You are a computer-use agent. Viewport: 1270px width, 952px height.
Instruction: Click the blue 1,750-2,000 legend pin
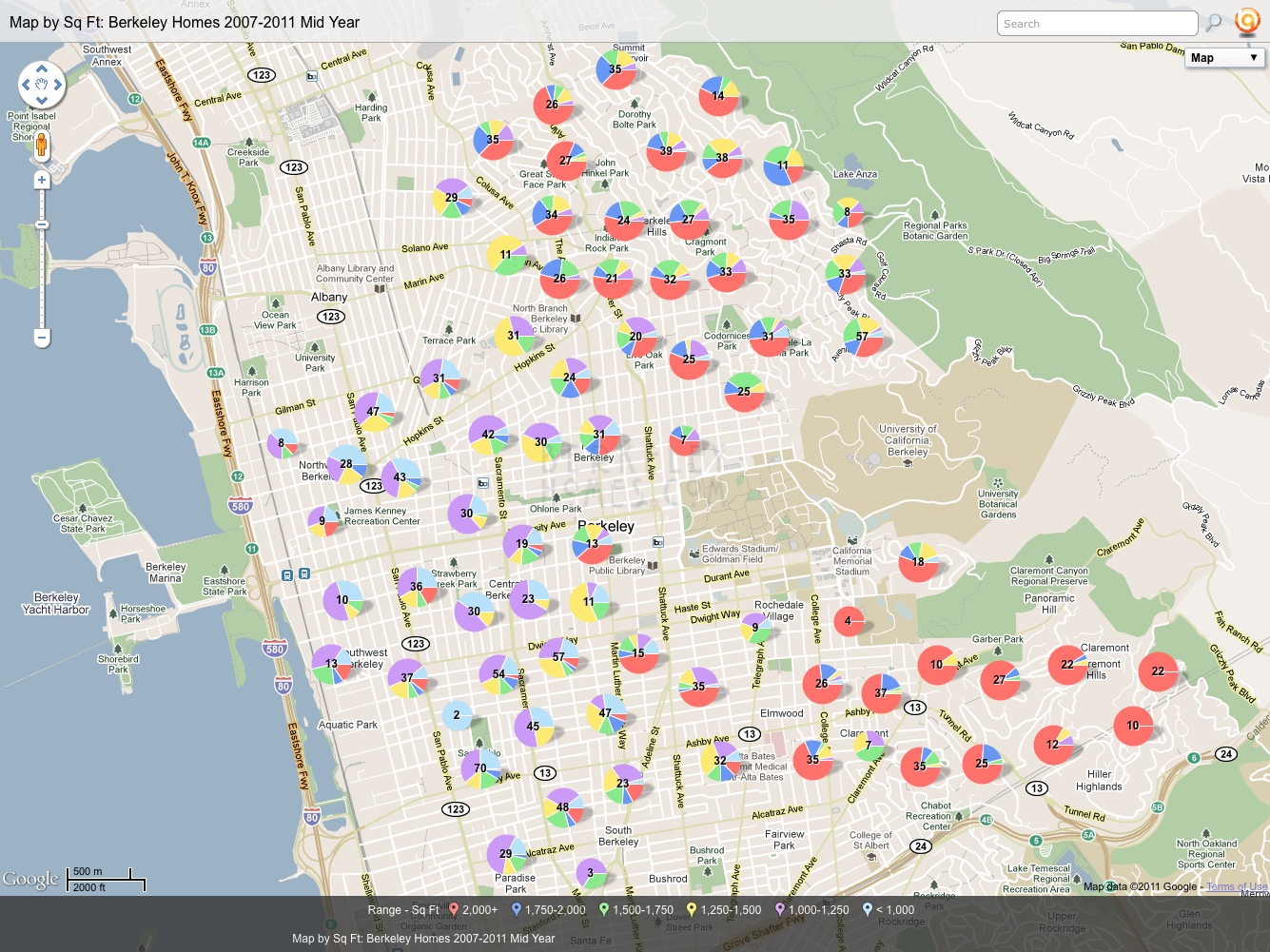(x=516, y=909)
